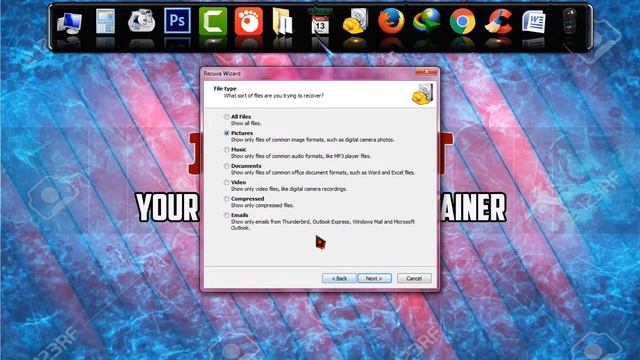Open the camera application dock icon
Viewport: 640px width, 360px height.
point(141,21)
